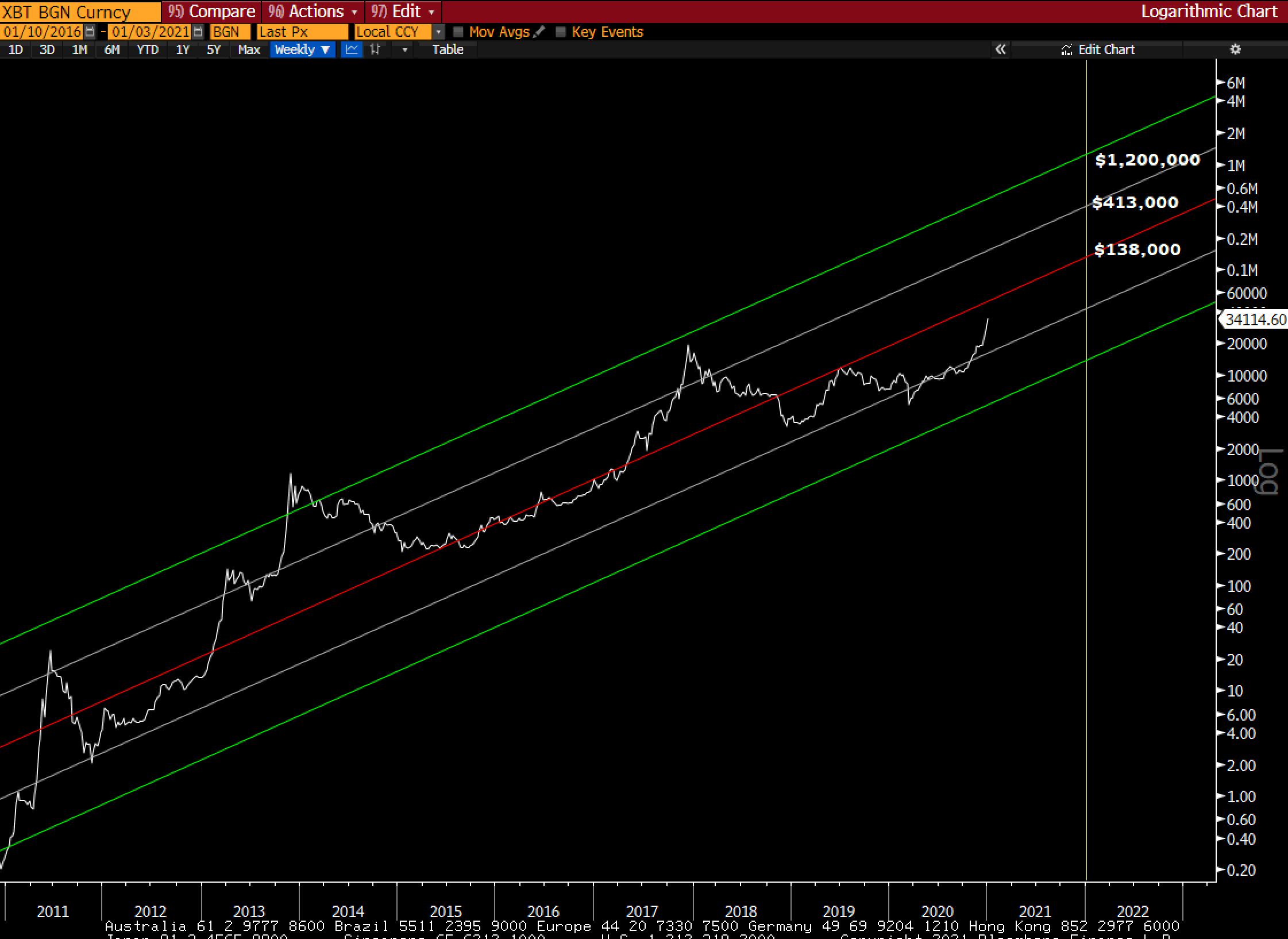This screenshot has width=1288, height=939.
Task: Open the Edit menu
Action: click(403, 11)
